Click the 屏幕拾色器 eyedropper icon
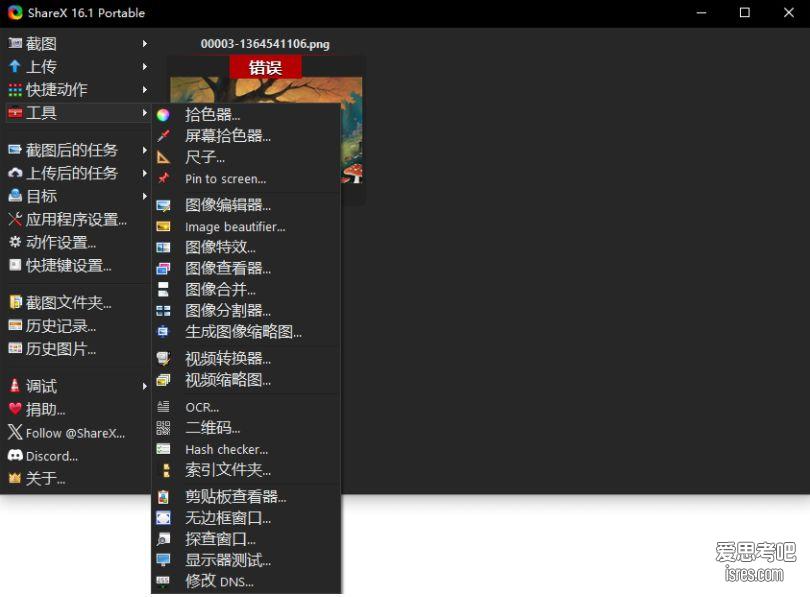This screenshot has width=810, height=597. (163, 136)
